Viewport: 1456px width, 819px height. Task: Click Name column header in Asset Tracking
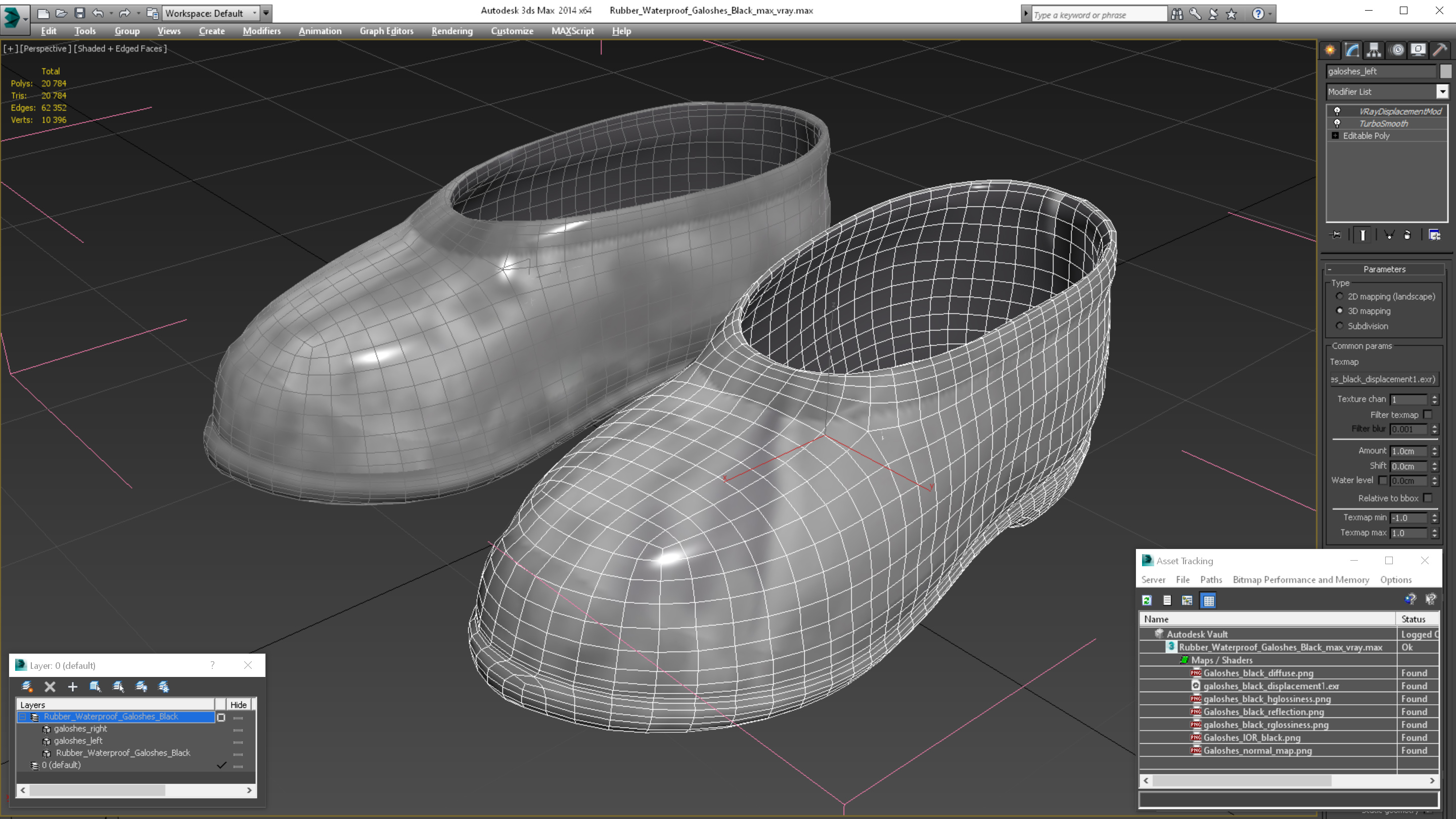coord(1268,619)
